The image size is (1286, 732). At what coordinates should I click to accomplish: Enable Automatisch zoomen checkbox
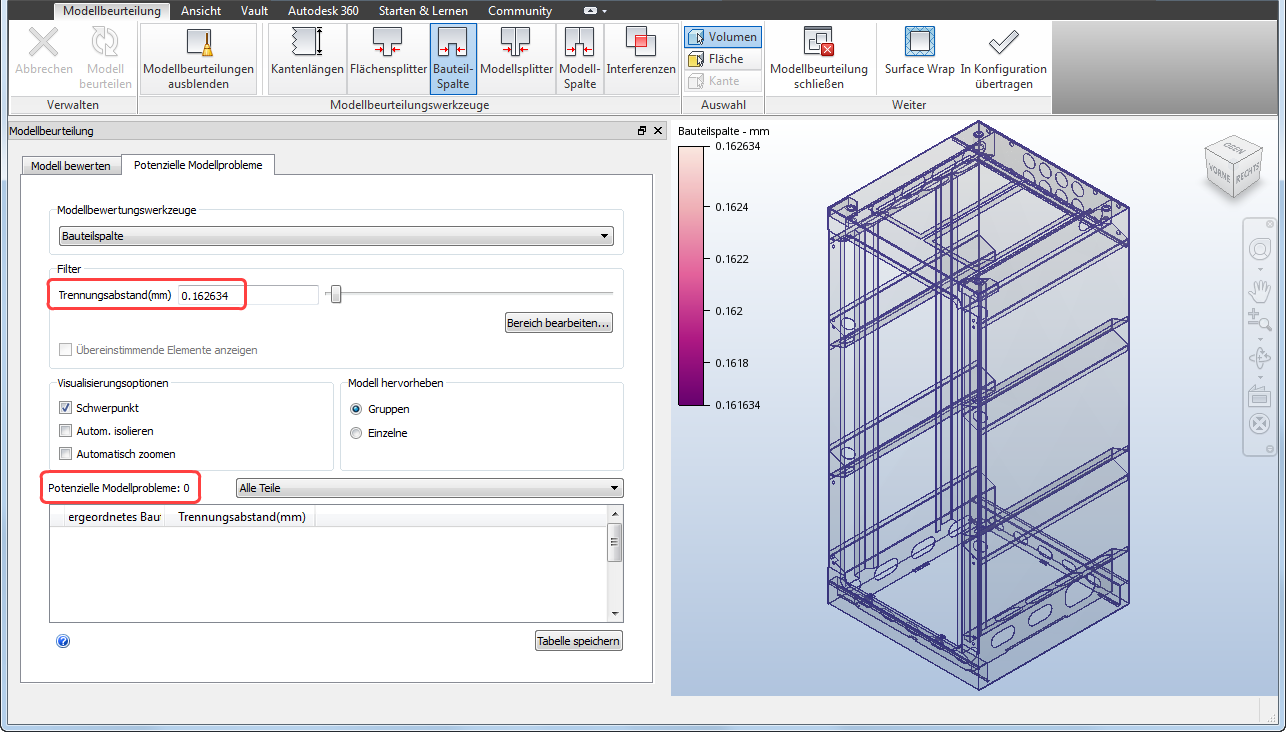66,454
